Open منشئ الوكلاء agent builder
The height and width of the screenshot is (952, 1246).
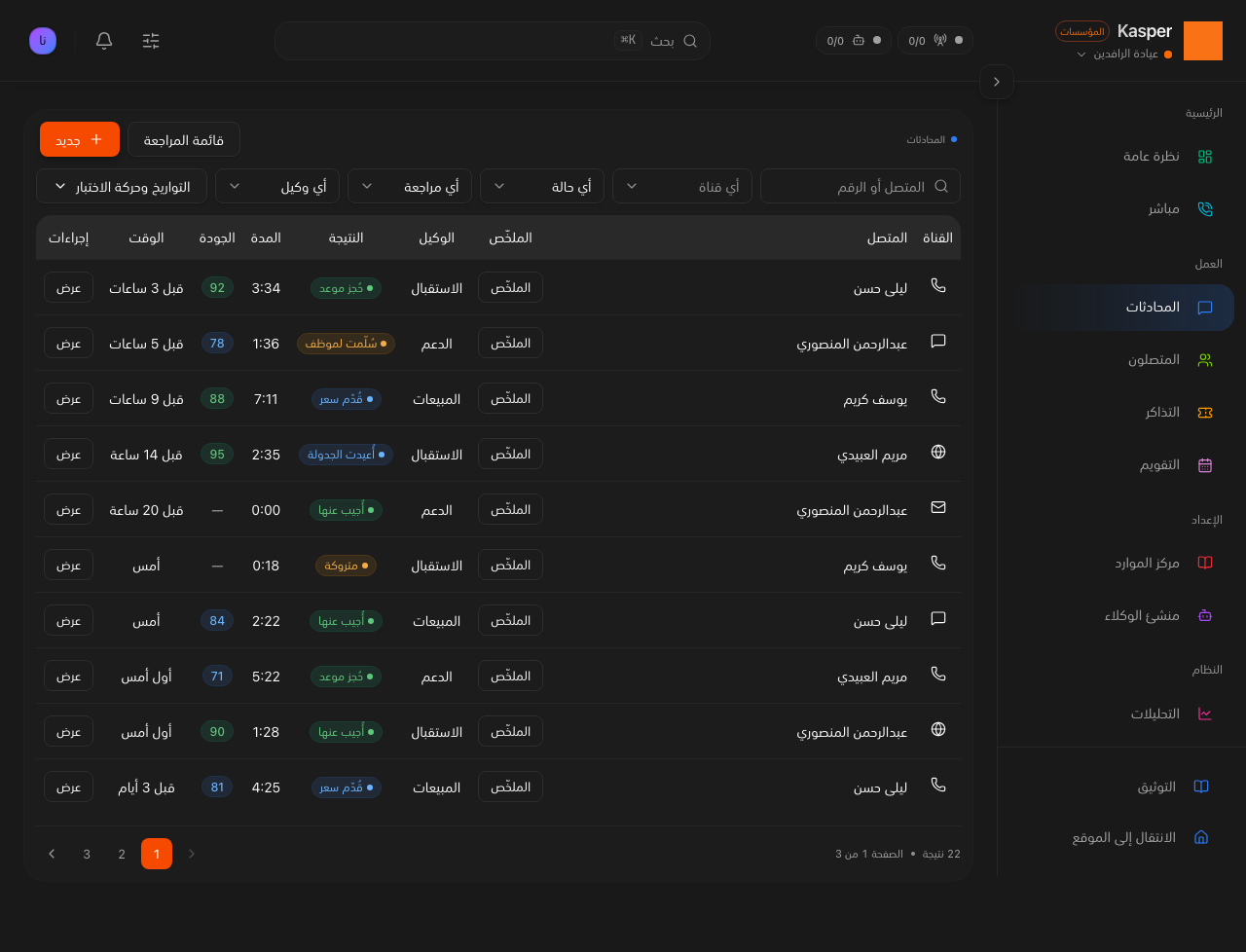1119,616
